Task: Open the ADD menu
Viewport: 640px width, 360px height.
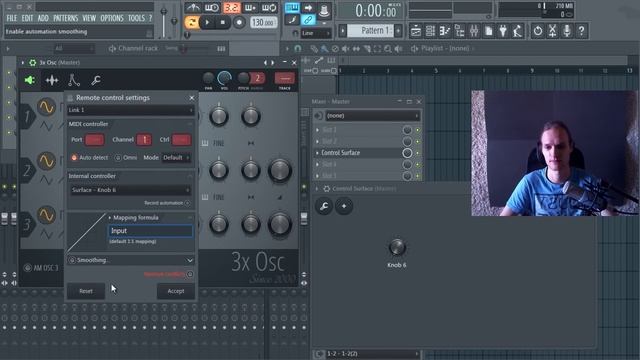Action: (43, 18)
